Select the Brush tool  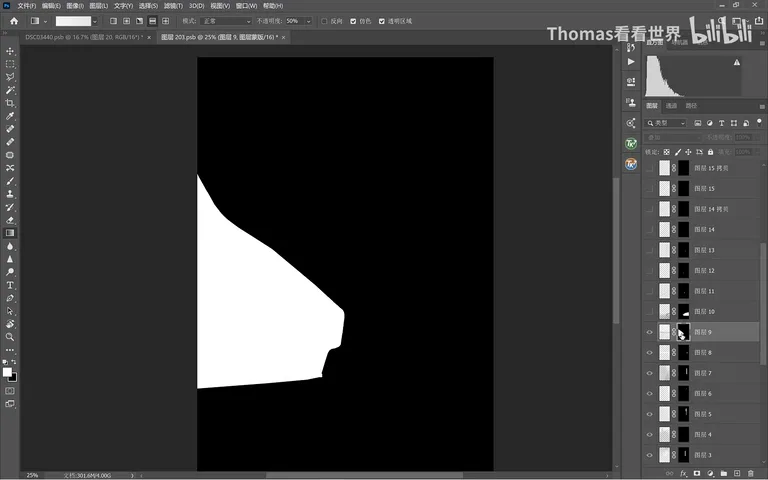pos(10,181)
